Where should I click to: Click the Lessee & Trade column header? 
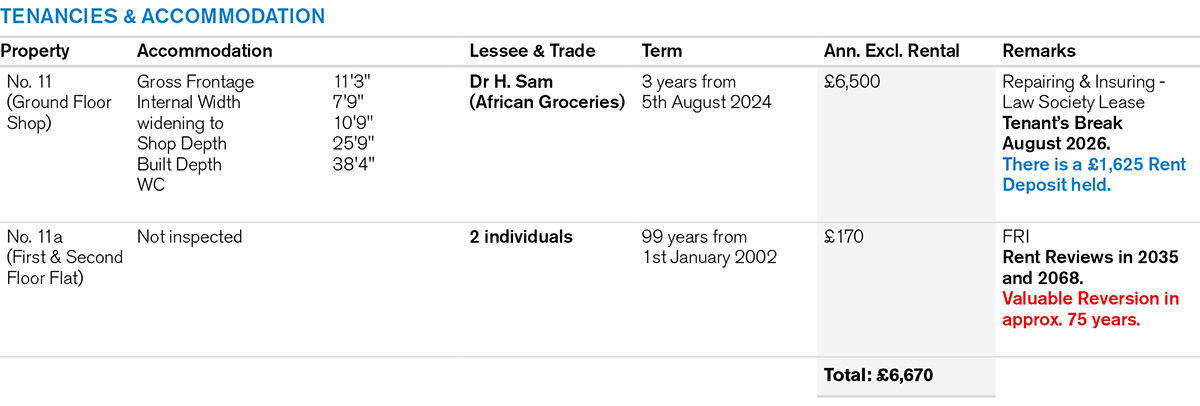532,51
